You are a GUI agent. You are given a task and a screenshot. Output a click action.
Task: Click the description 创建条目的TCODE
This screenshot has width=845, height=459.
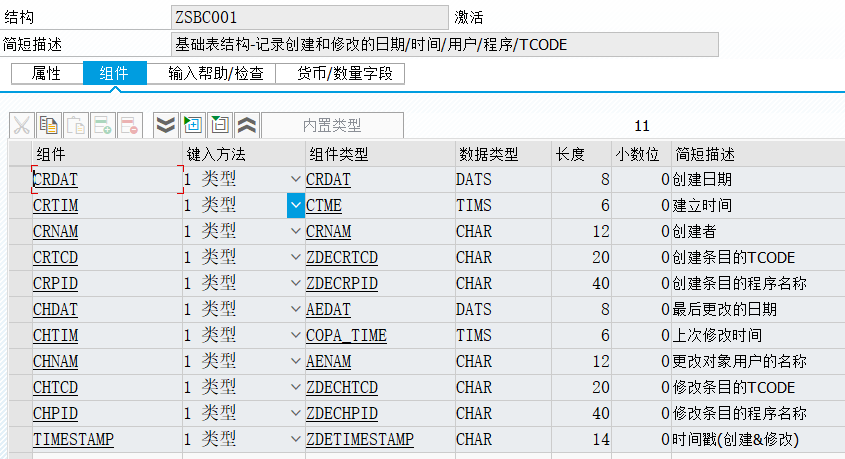point(733,257)
